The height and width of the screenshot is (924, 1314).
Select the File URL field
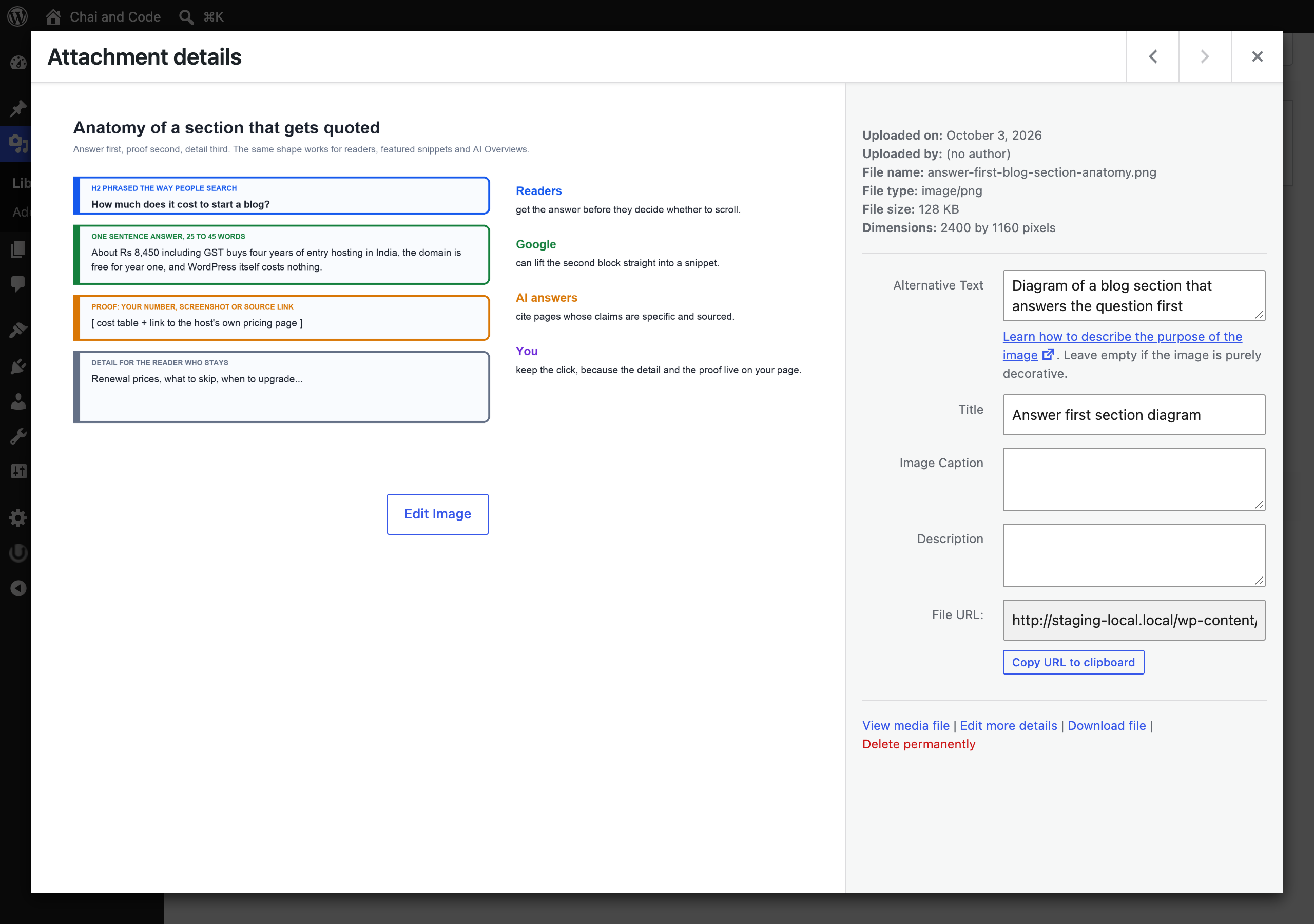coord(1134,620)
